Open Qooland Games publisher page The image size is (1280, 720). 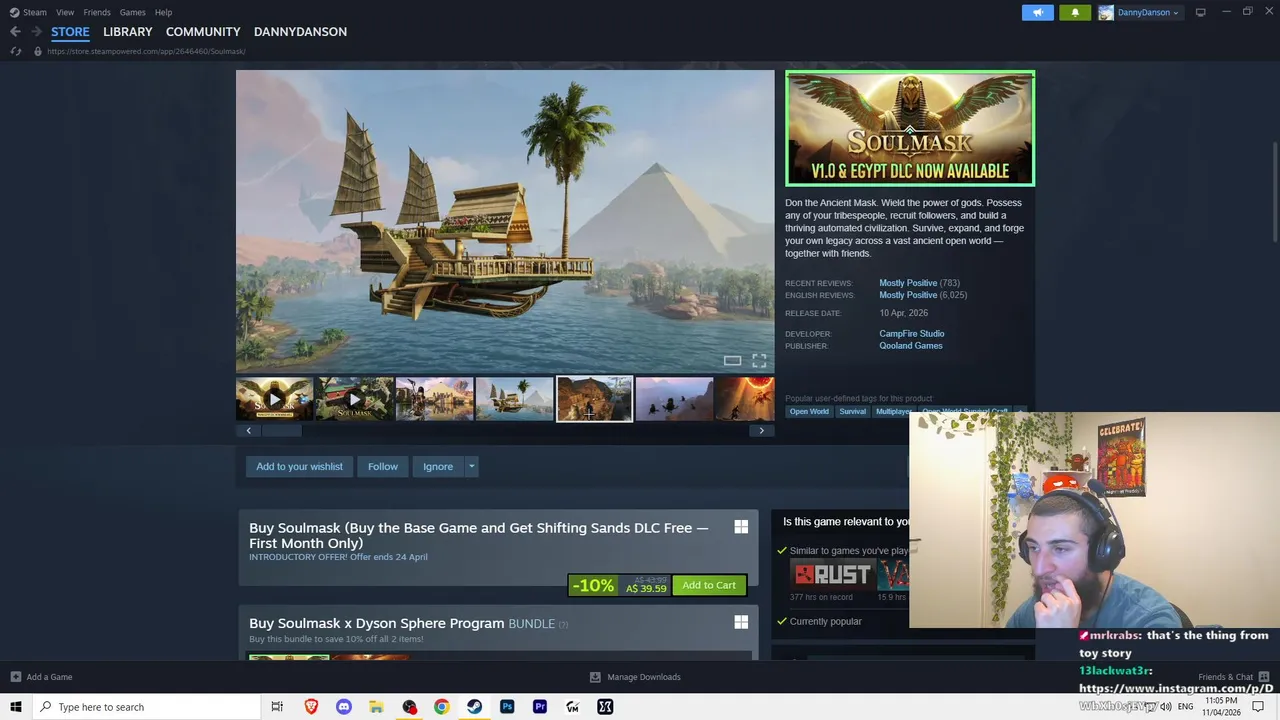pos(911,346)
